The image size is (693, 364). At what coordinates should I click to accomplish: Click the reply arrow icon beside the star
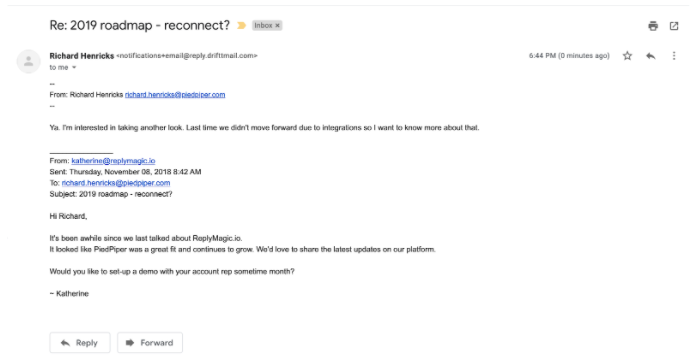click(650, 56)
